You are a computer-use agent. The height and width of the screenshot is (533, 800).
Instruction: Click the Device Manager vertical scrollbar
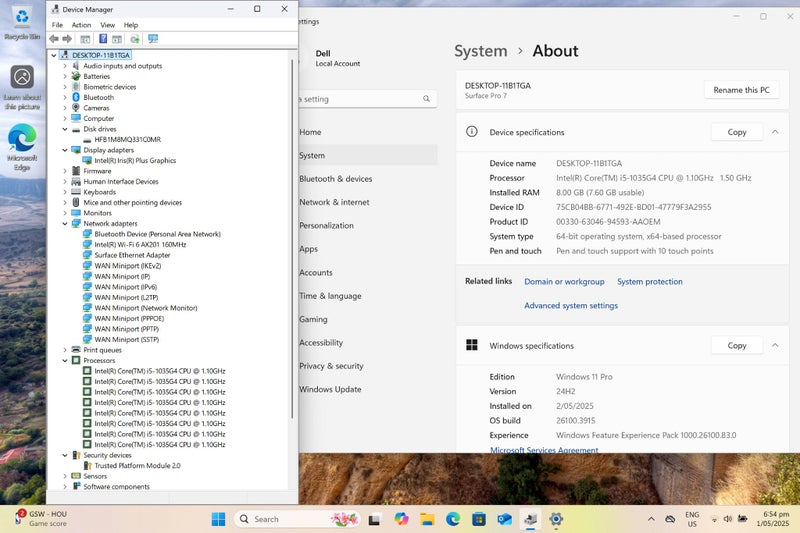(x=293, y=239)
